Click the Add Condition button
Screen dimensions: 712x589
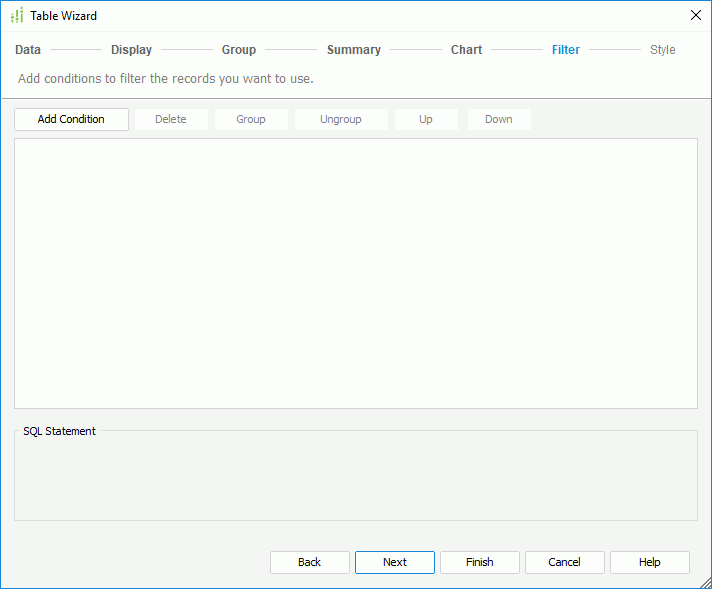[x=71, y=119]
